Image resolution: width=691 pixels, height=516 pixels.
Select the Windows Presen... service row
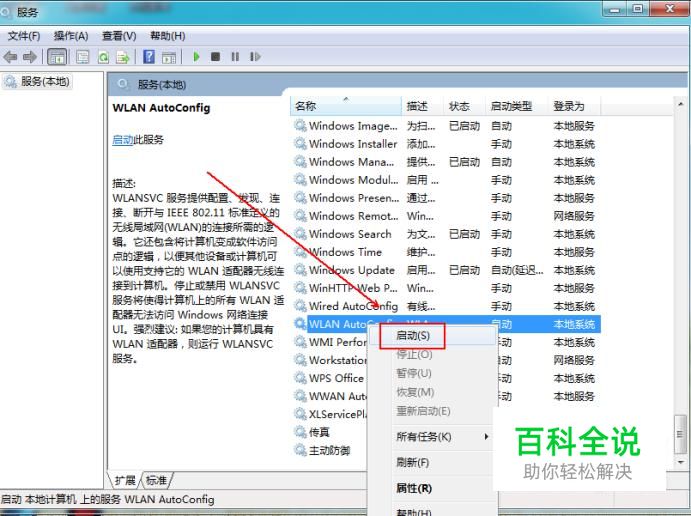point(446,198)
